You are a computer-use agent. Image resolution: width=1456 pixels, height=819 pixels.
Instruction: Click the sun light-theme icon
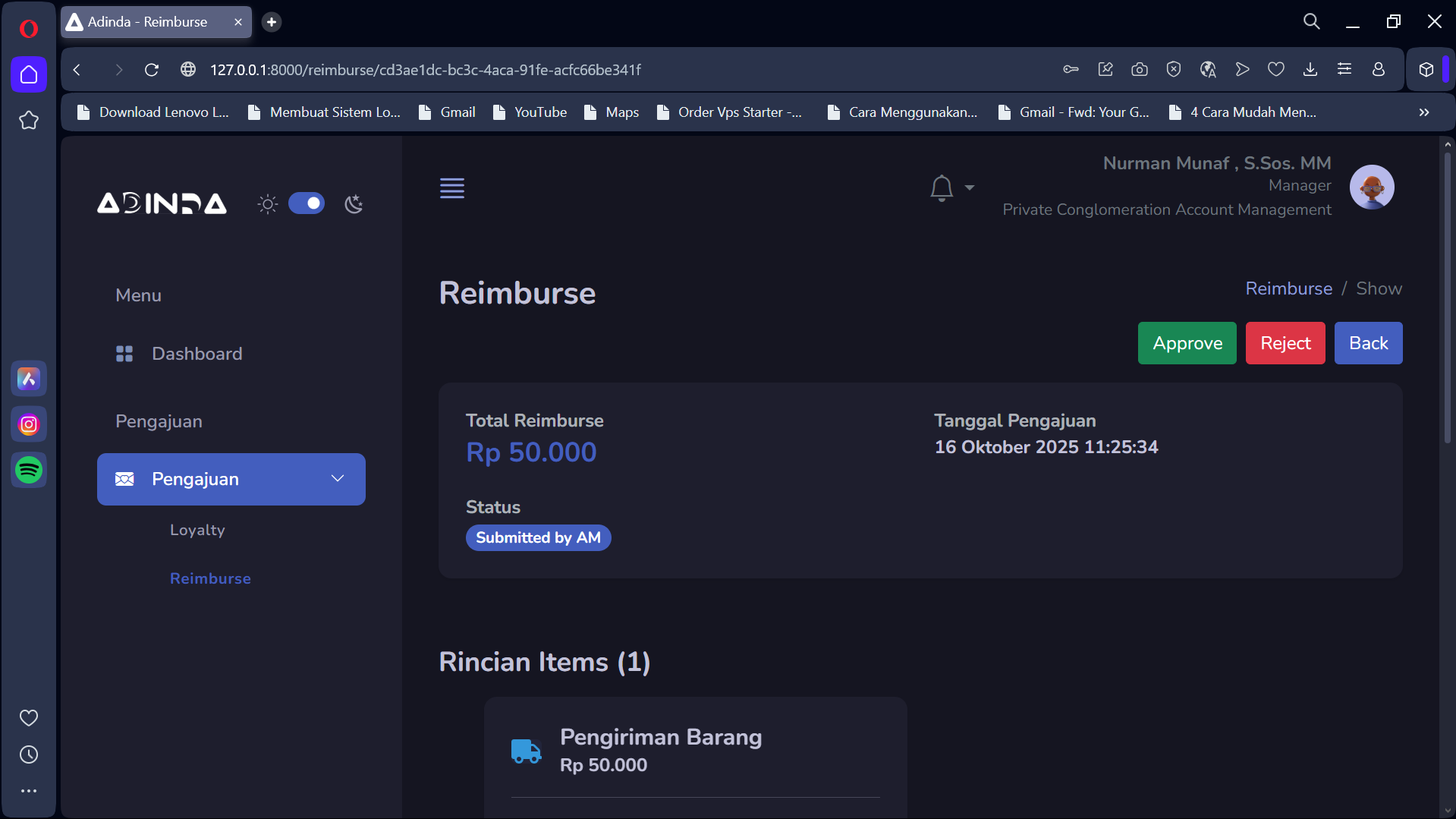pyautogui.click(x=267, y=203)
